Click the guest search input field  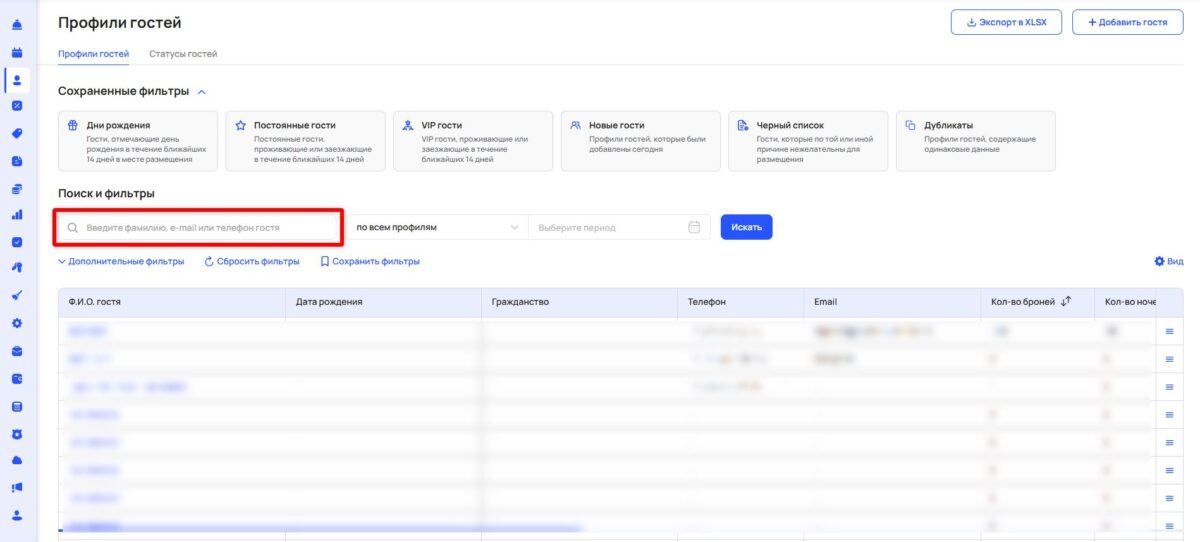(x=198, y=228)
